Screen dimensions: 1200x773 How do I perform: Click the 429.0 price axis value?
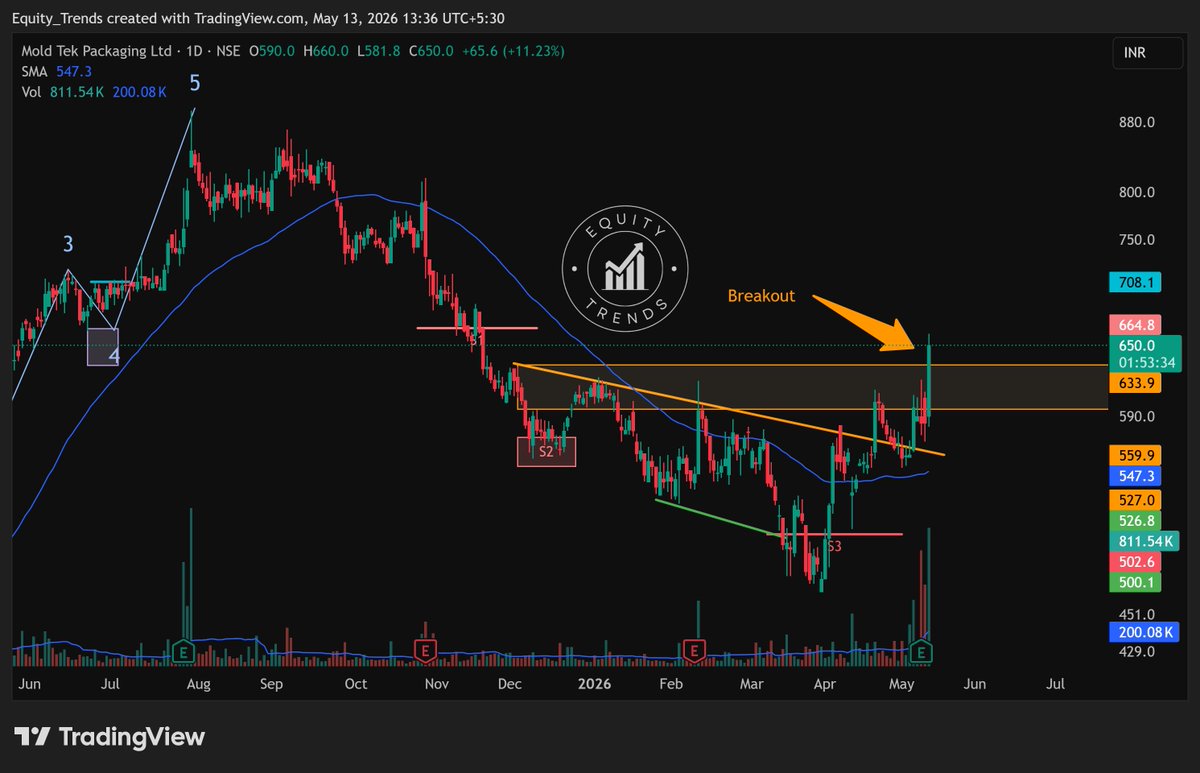[1138, 652]
